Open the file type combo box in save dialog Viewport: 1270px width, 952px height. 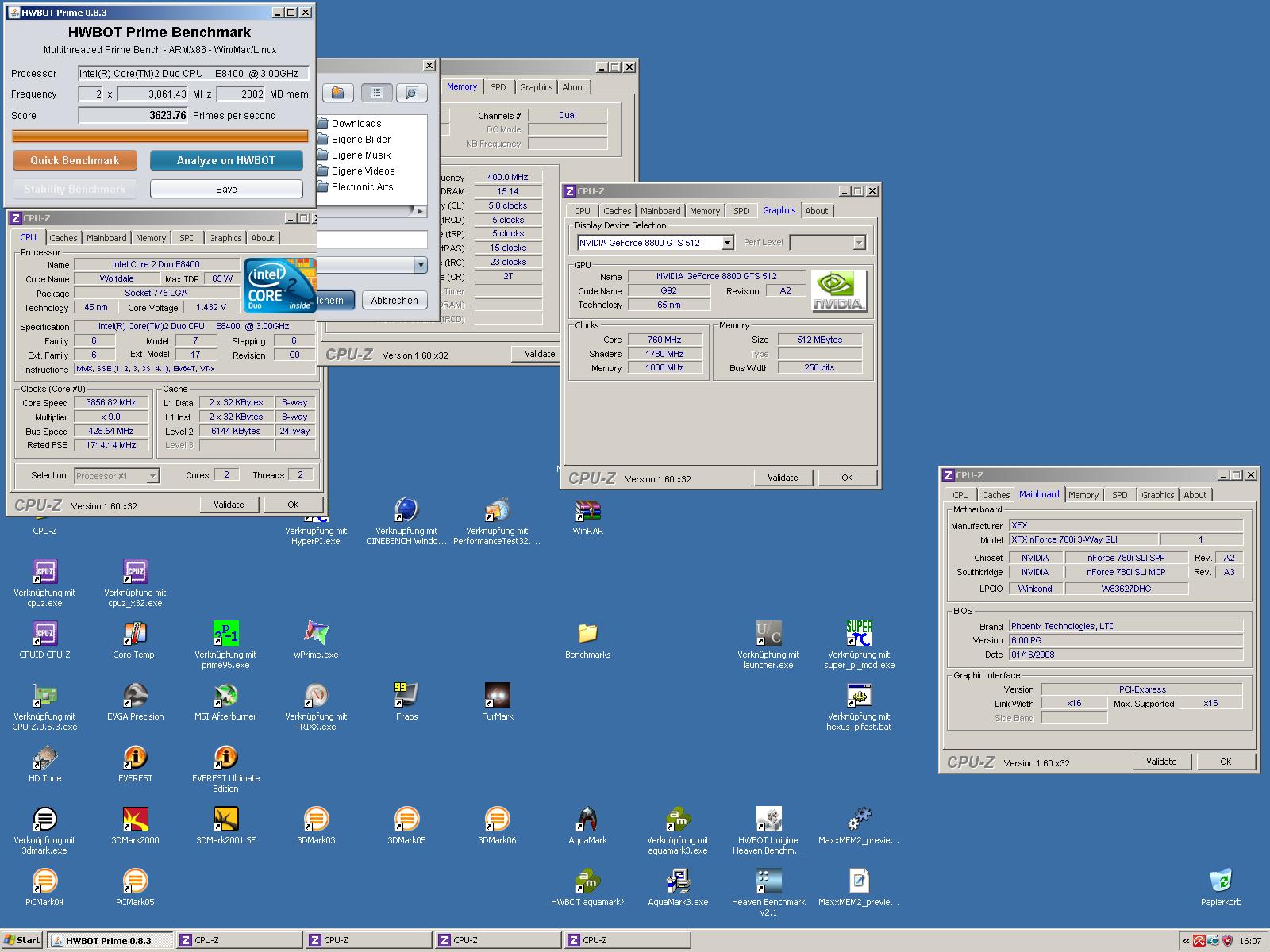point(371,265)
